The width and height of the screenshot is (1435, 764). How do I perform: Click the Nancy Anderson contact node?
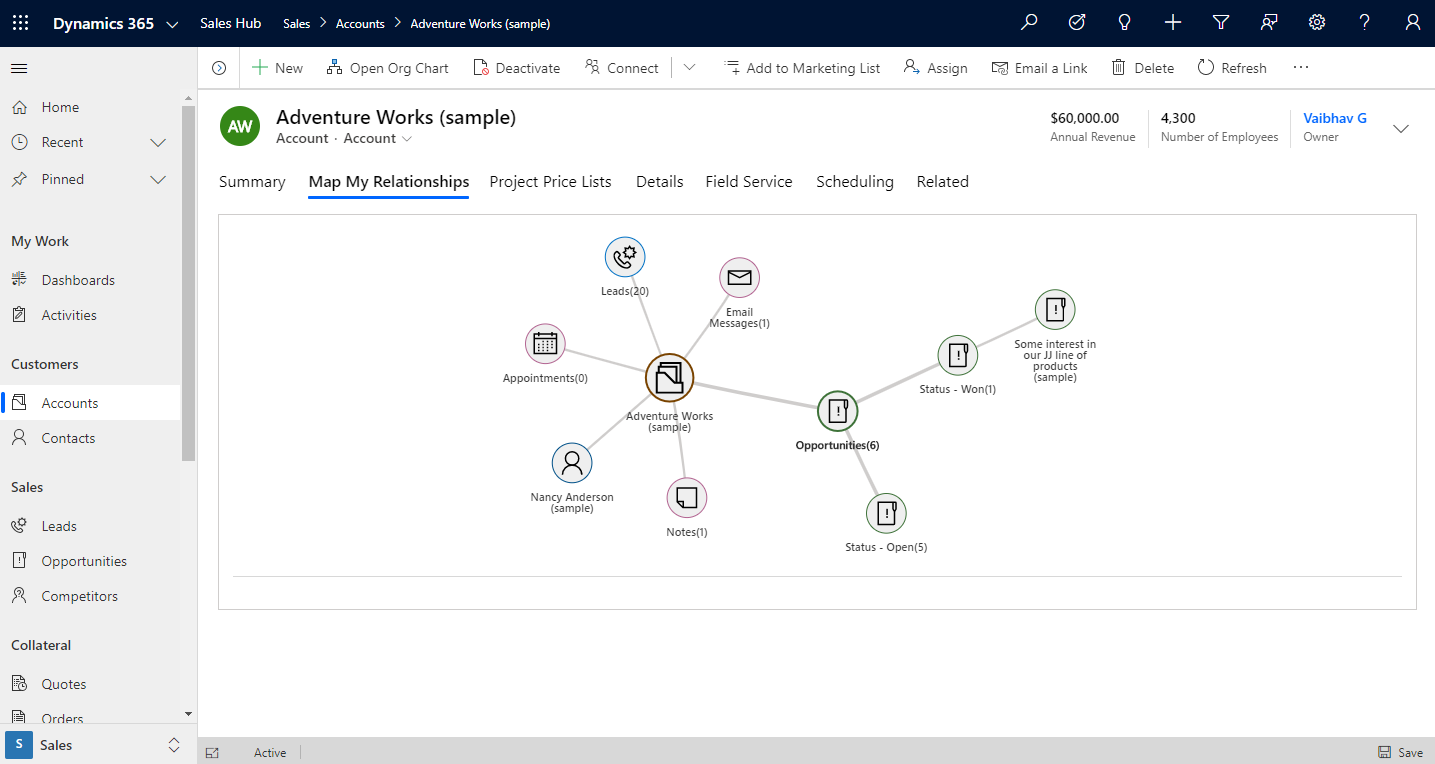coord(572,463)
